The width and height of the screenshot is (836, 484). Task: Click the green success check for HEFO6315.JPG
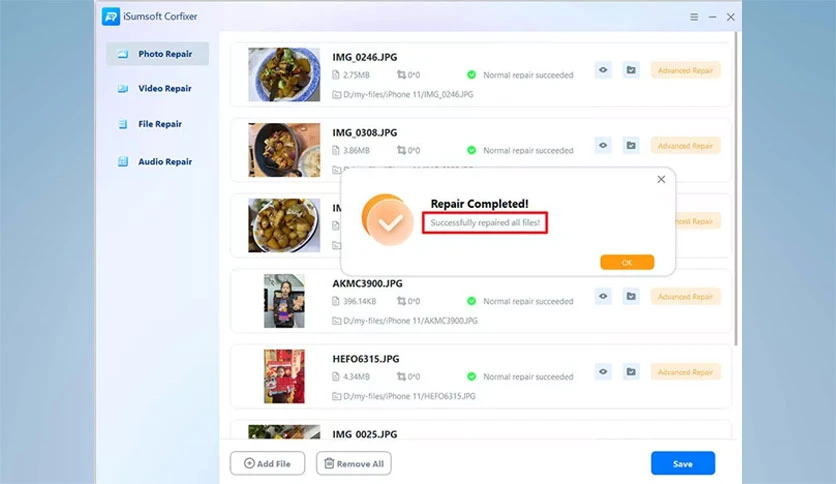[x=471, y=376]
